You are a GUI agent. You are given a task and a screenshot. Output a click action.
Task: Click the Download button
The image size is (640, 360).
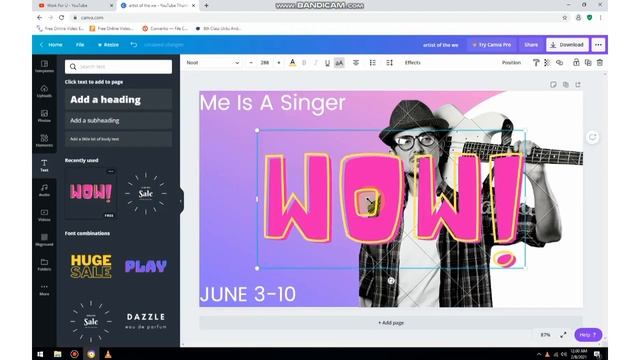567,44
